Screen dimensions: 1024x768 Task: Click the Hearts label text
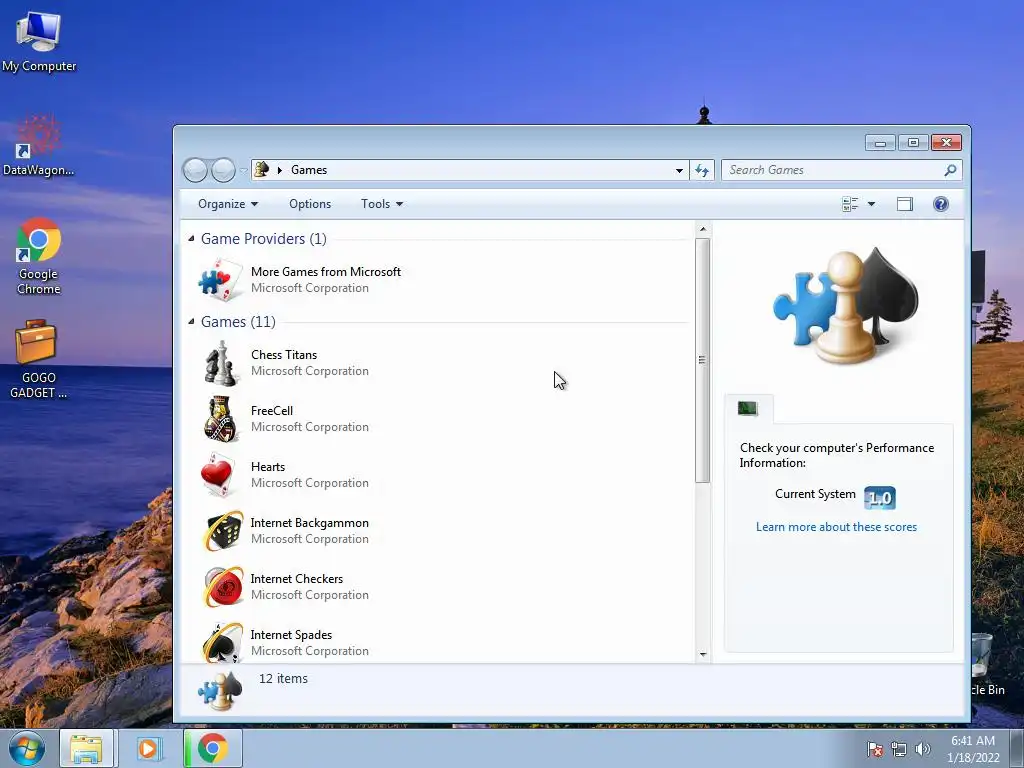tap(268, 467)
